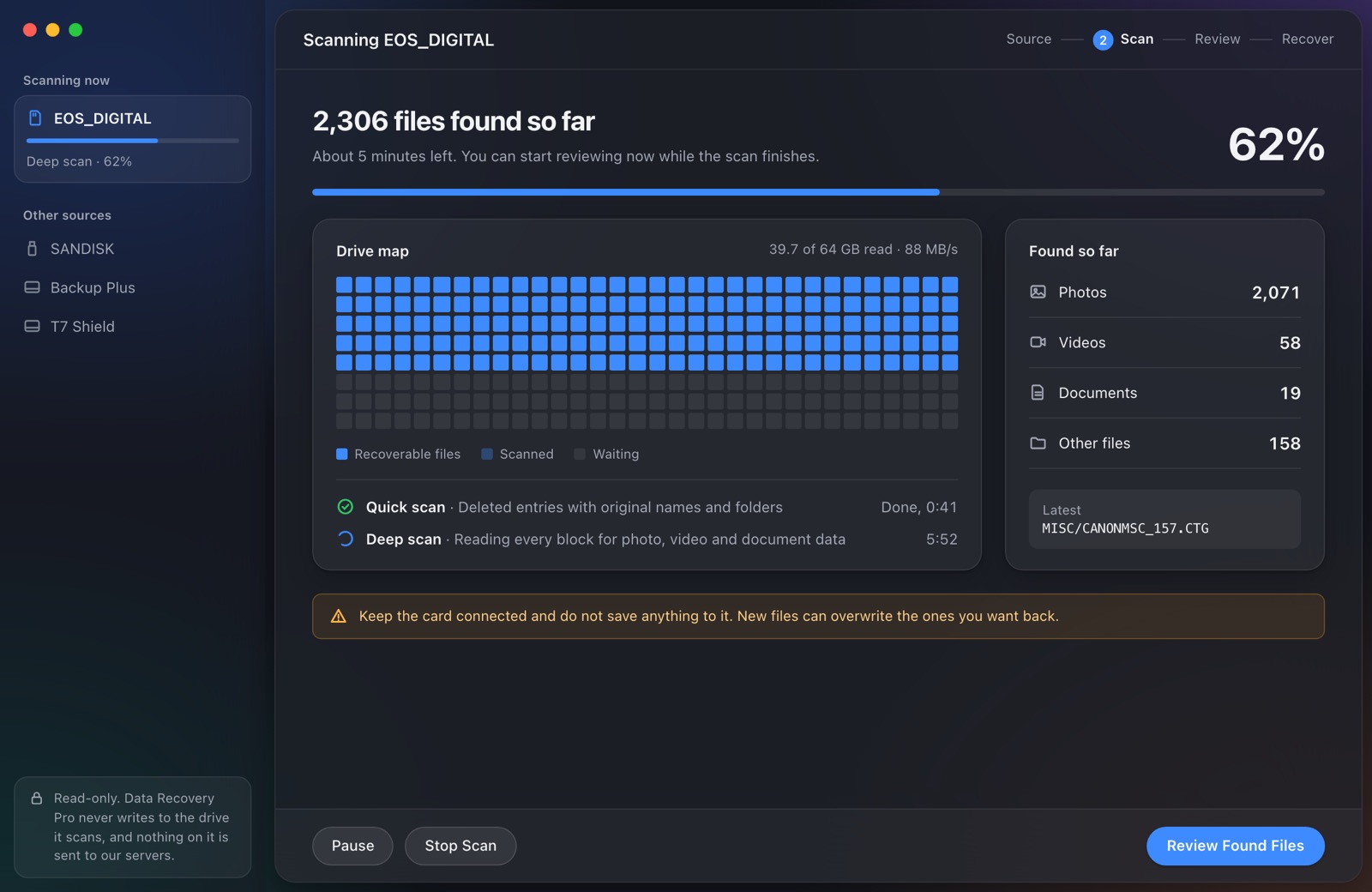The height and width of the screenshot is (892, 1372).
Task: Click the Documents count 19
Action: pos(1290,393)
